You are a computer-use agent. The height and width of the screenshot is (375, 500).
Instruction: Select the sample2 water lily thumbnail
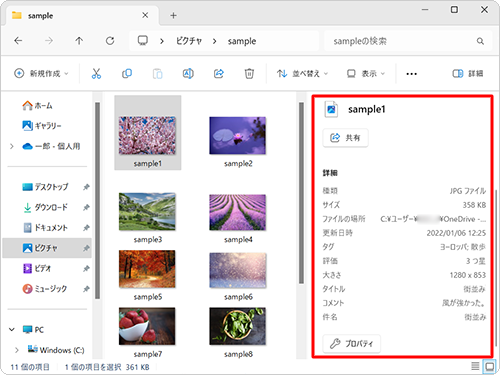[x=238, y=135]
